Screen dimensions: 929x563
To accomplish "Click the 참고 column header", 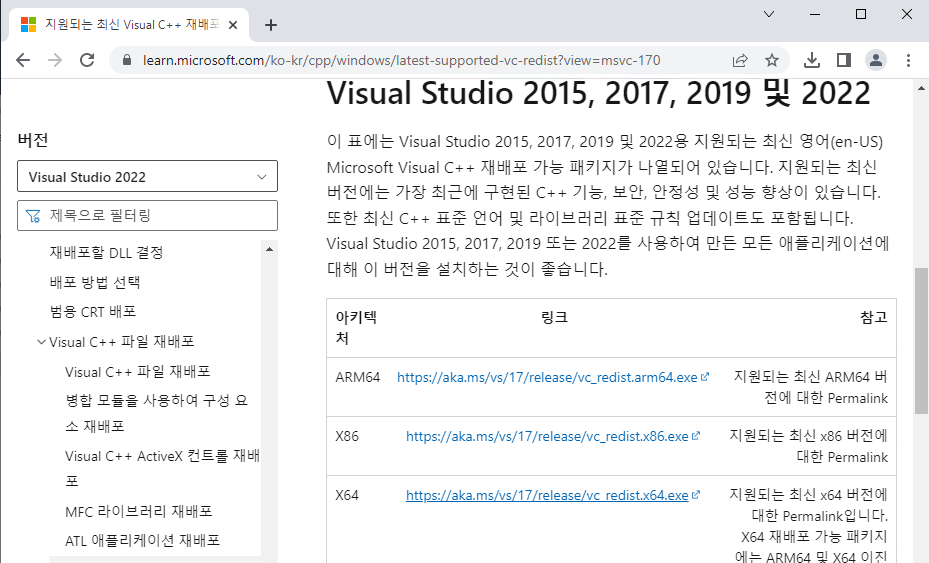I will [x=874, y=318].
